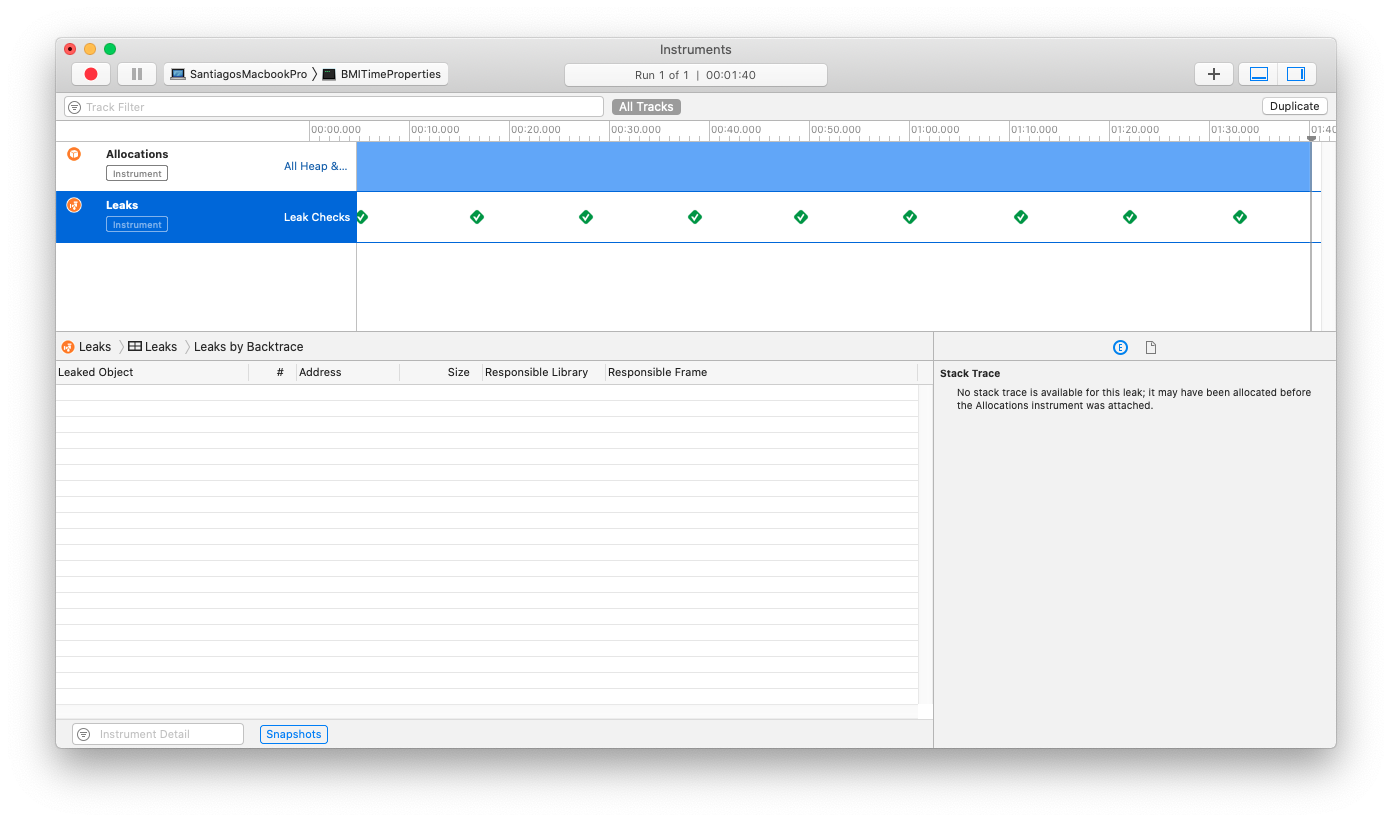
Task: Click the filter icon in Instrument Detail field
Action: (84, 734)
